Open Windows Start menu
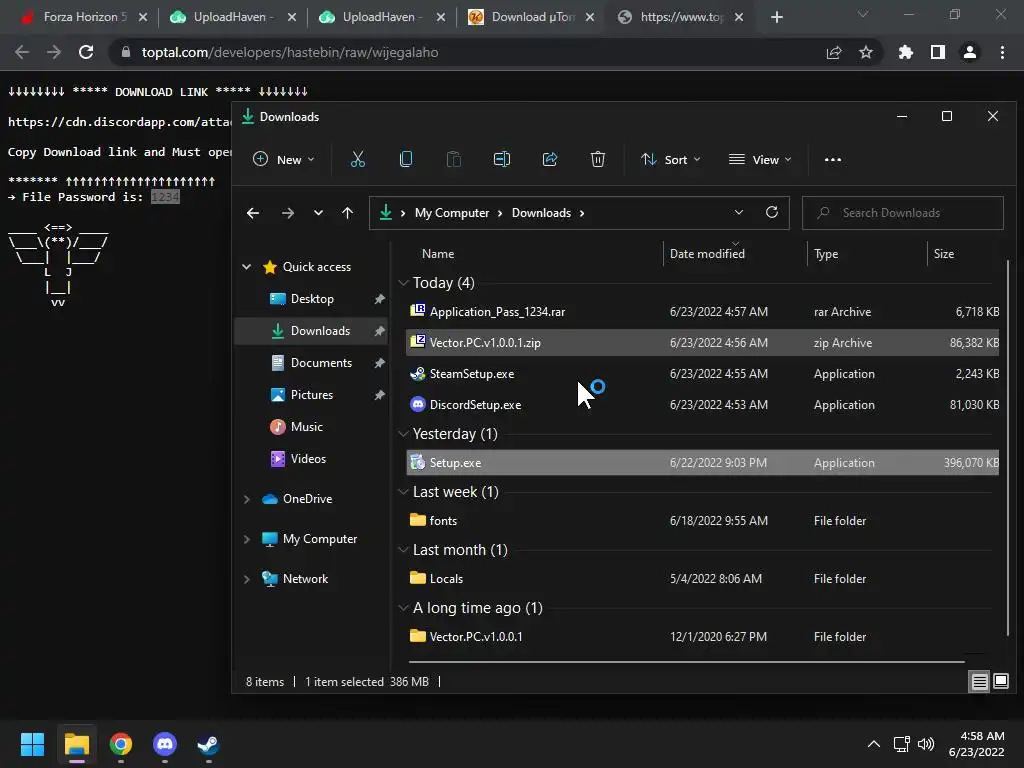This screenshot has width=1024, height=768. point(32,744)
